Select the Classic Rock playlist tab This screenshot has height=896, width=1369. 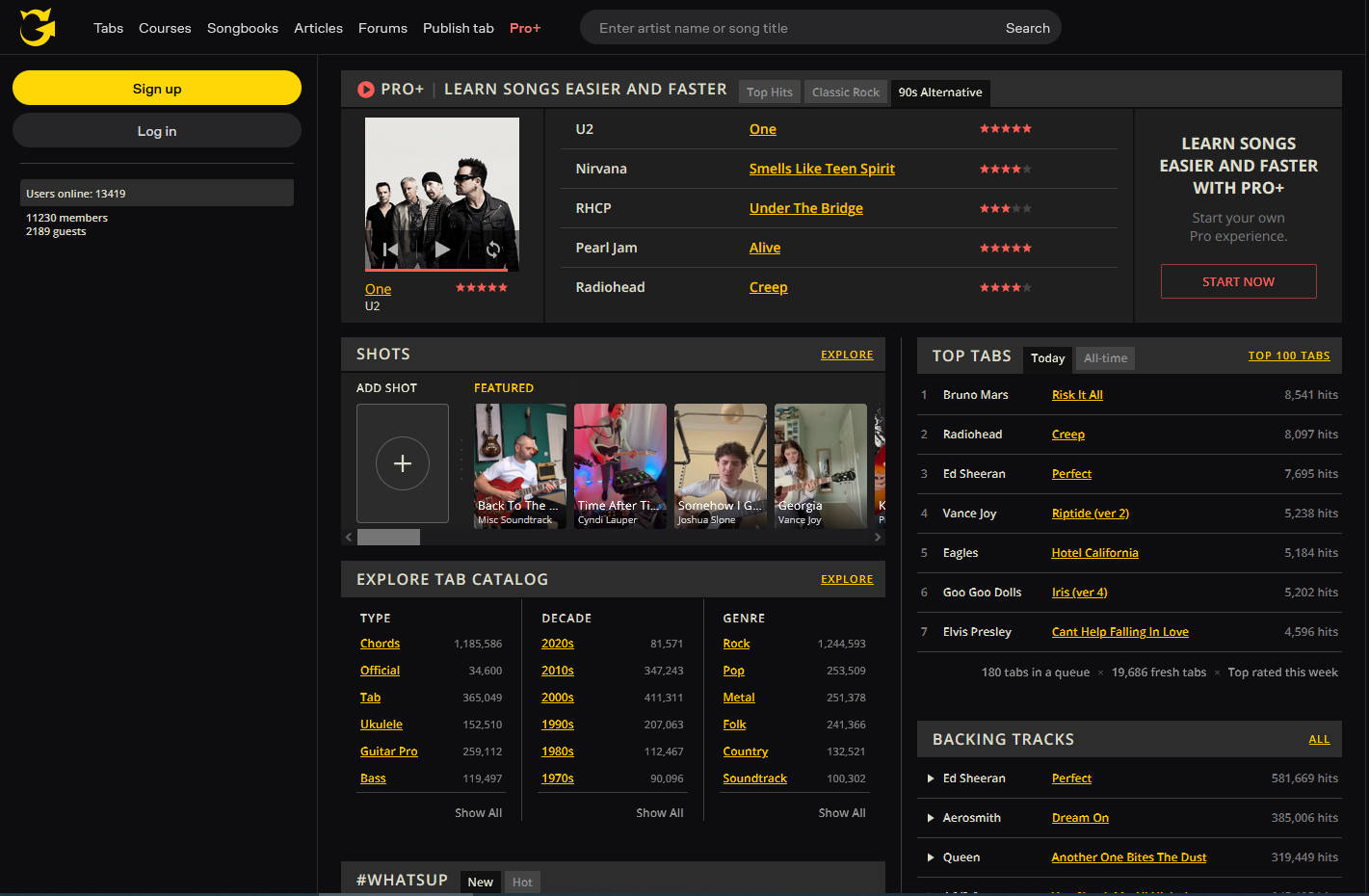coord(845,92)
